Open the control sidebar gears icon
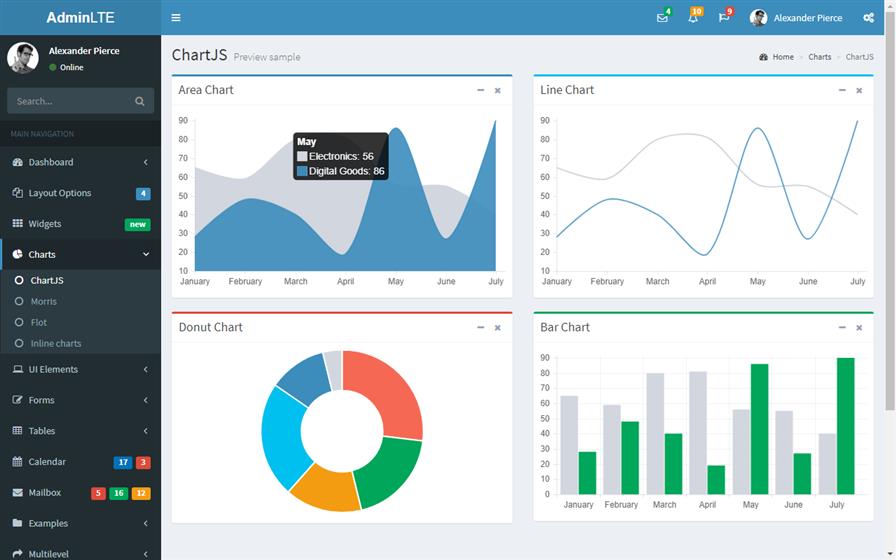Viewport: 896px width, 560px height. pyautogui.click(x=868, y=18)
